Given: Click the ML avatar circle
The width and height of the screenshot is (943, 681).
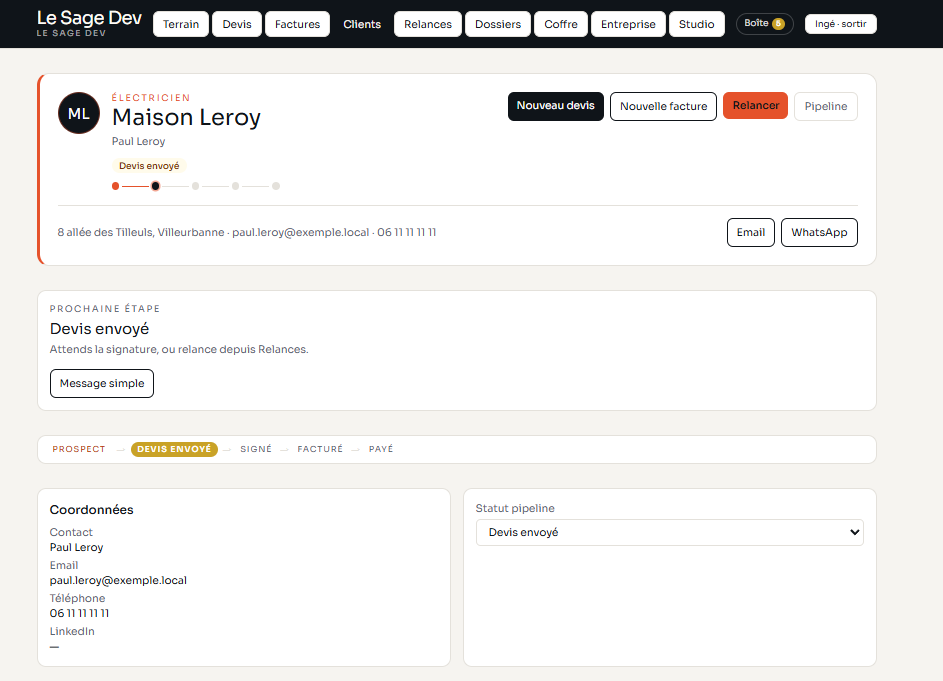Looking at the screenshot, I should point(79,113).
